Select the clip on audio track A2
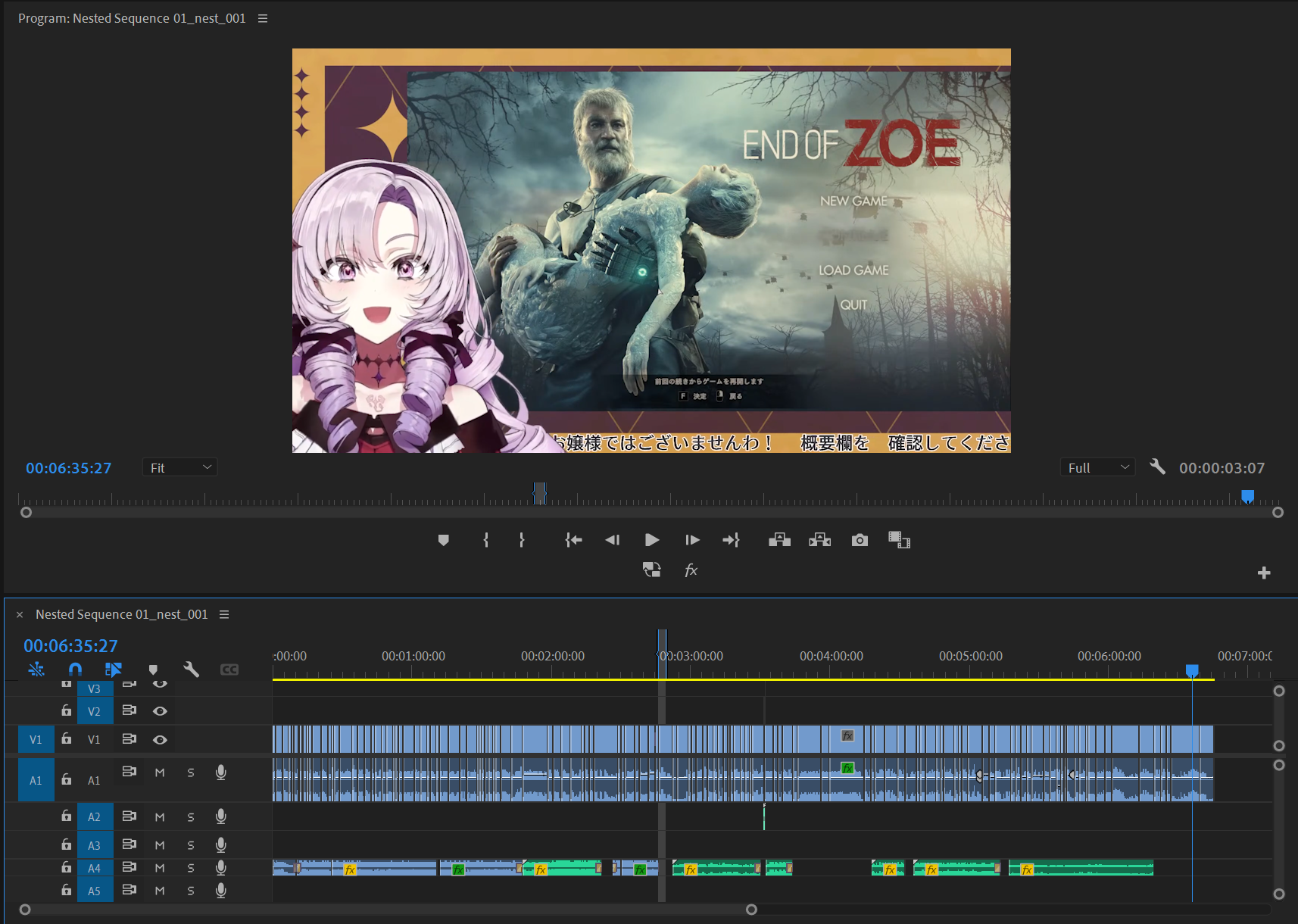1298x924 pixels. click(764, 816)
